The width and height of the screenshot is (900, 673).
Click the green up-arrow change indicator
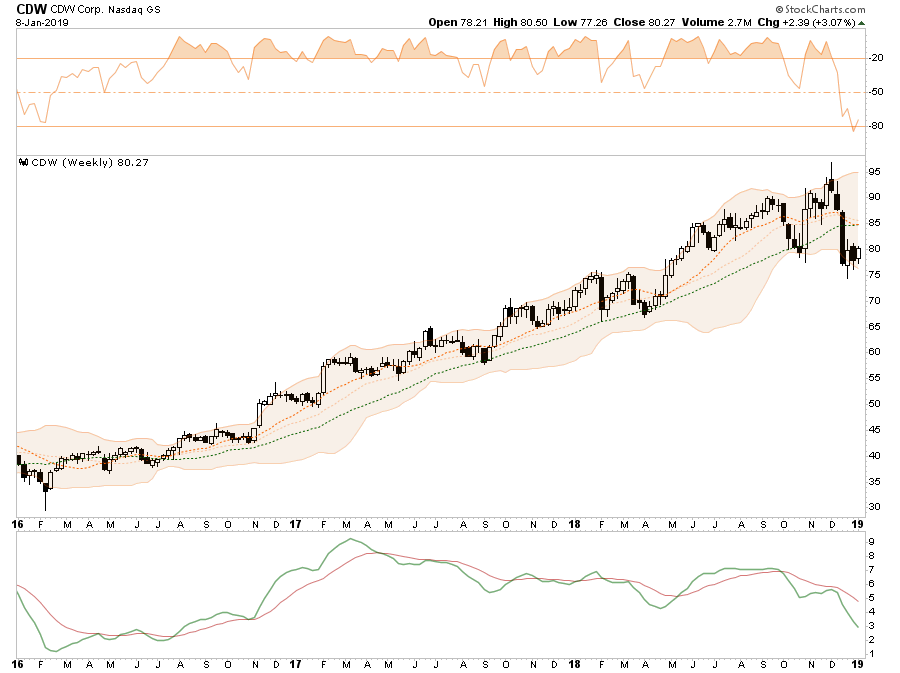coord(862,24)
